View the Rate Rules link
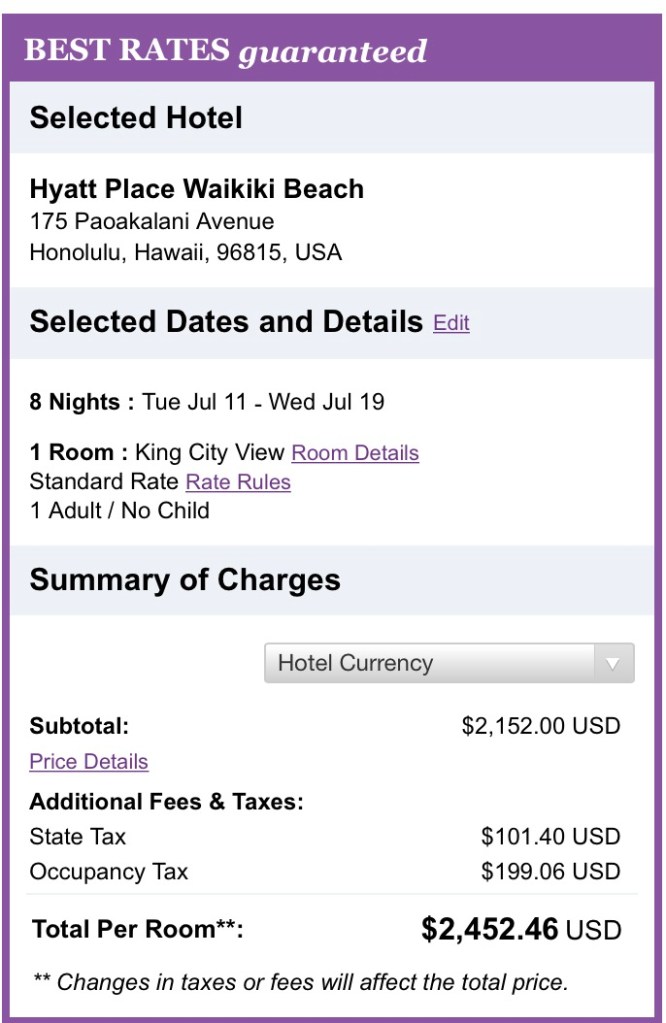Viewport: 666px width, 1023px height. (238, 482)
